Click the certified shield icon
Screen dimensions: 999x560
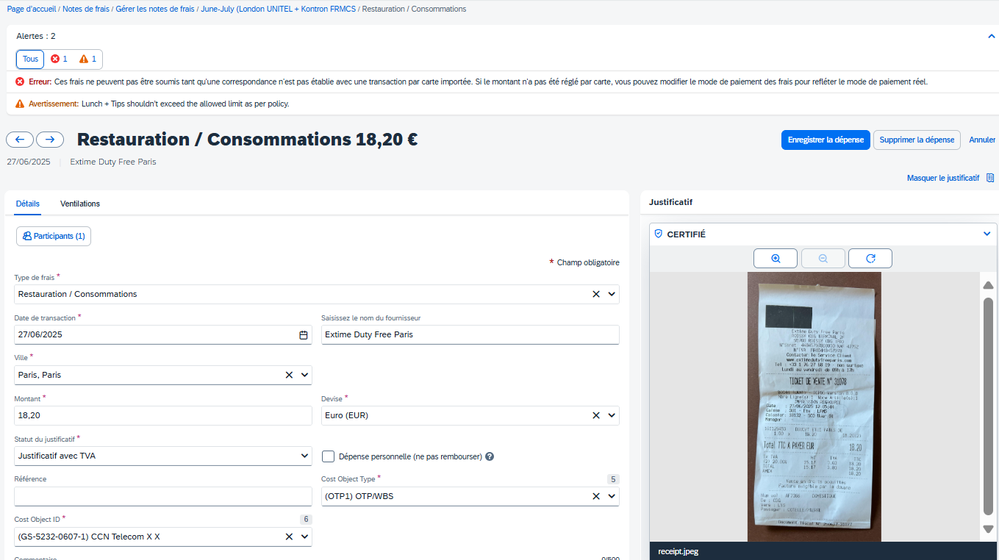tap(659, 234)
